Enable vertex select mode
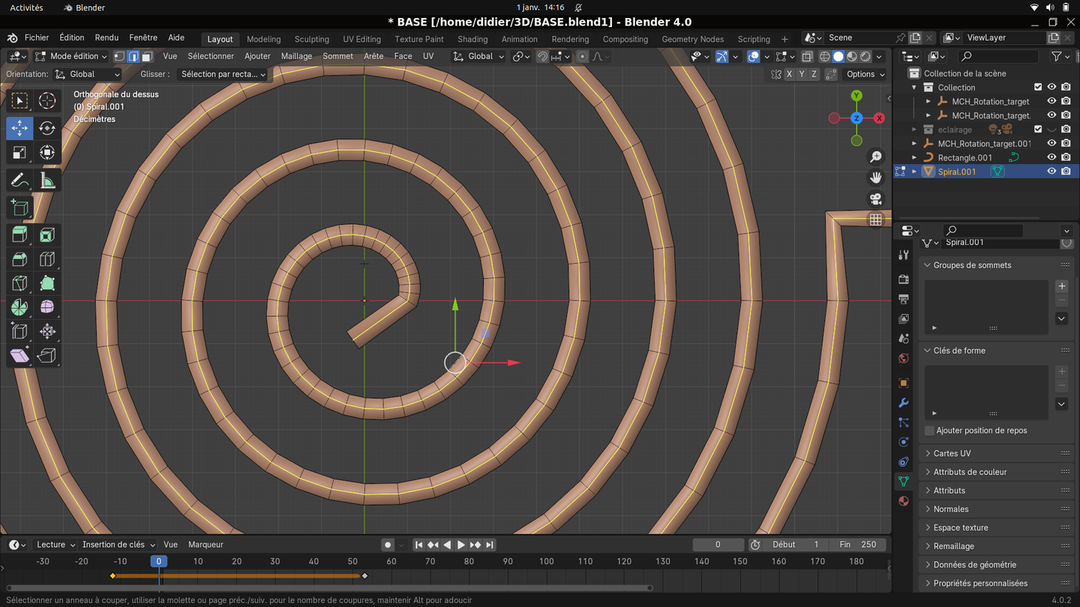This screenshot has height=607, width=1080. tap(119, 56)
